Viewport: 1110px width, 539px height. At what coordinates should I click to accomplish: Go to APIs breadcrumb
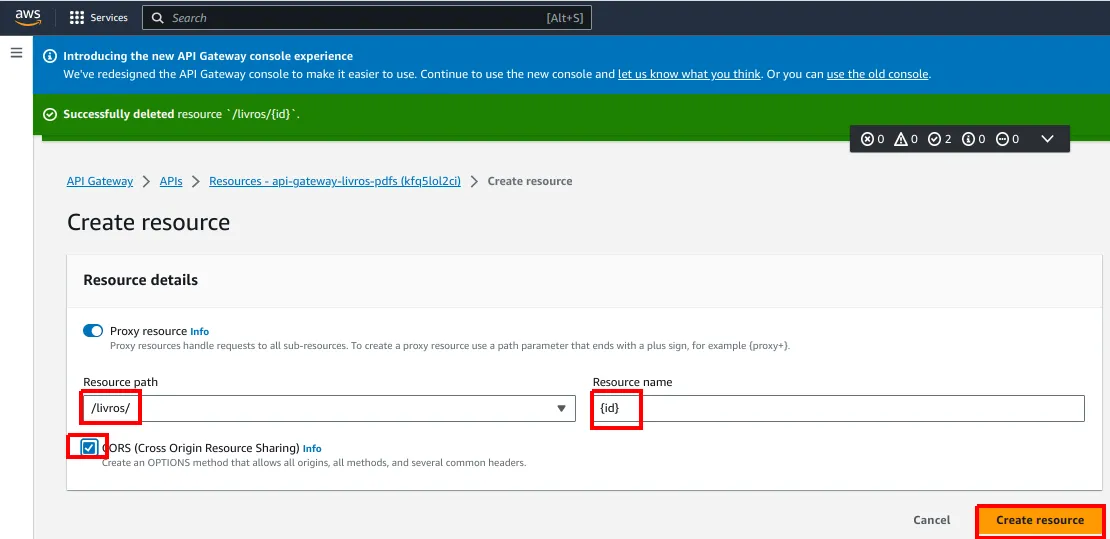[x=171, y=181]
